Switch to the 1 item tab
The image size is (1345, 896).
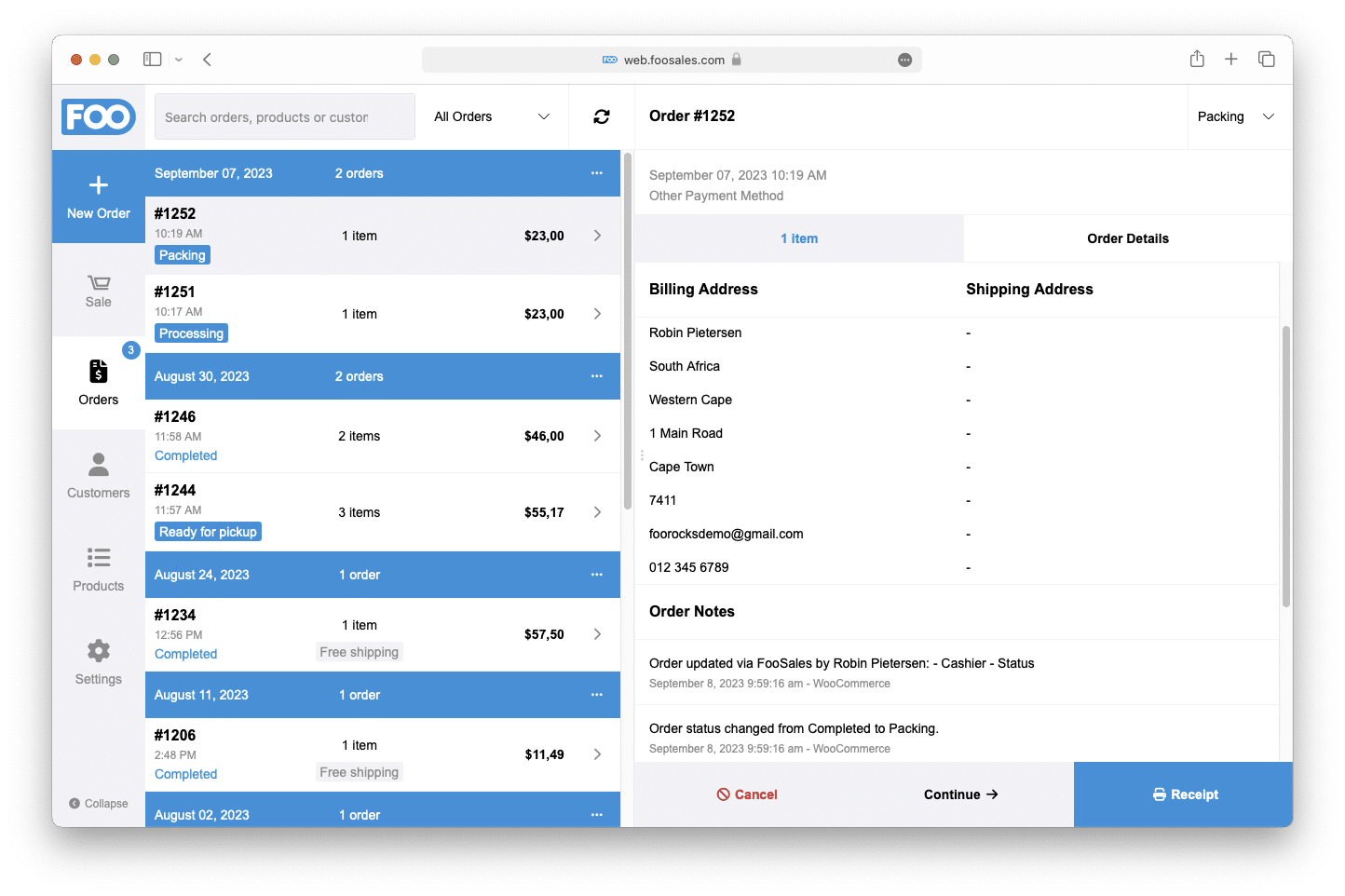tap(799, 238)
